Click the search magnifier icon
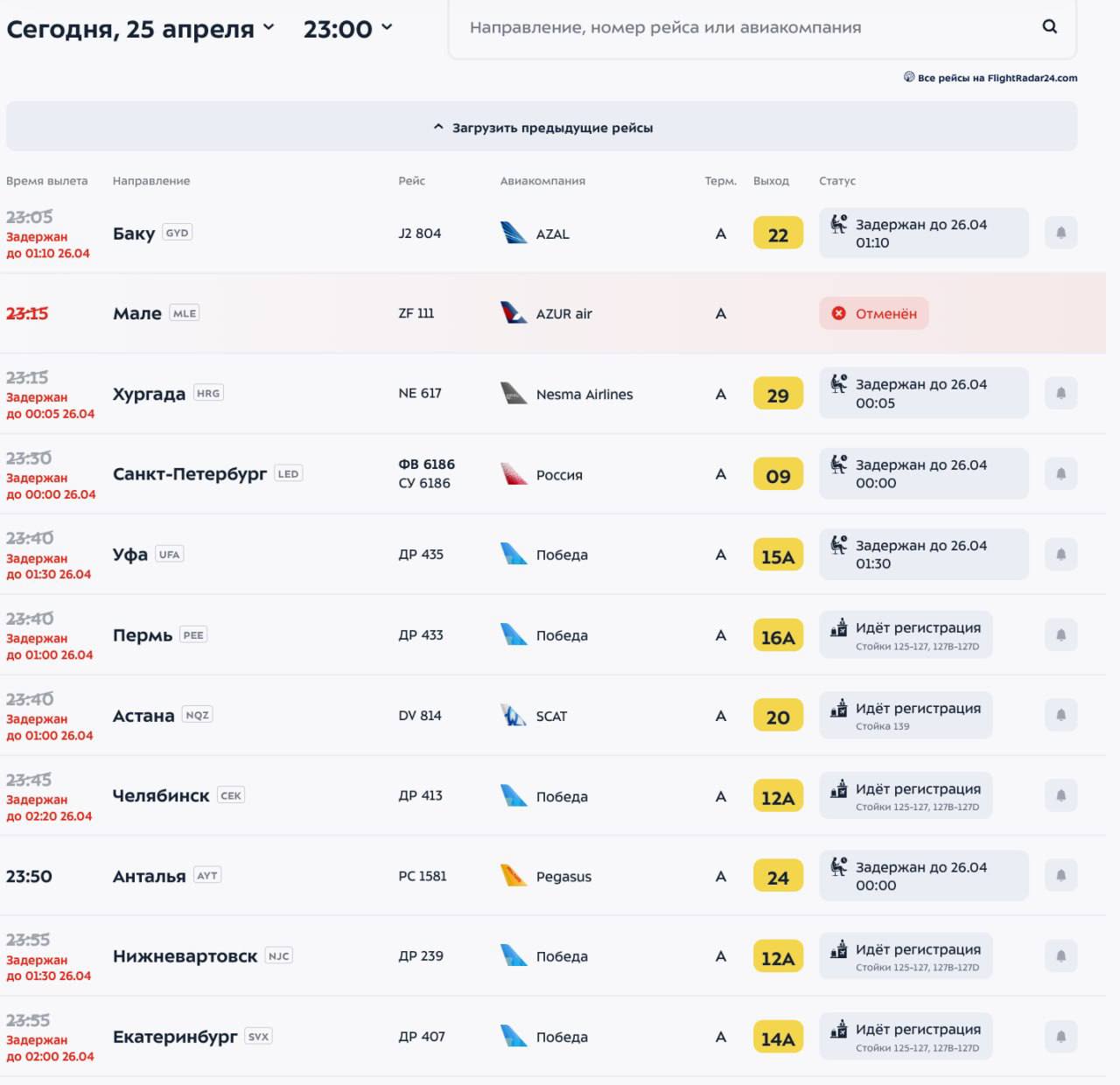1120x1085 pixels. coord(1049,27)
